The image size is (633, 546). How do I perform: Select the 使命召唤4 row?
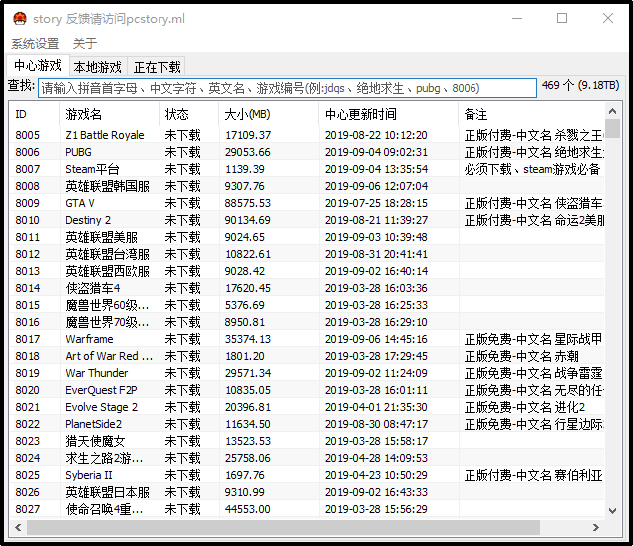click(x=307, y=509)
